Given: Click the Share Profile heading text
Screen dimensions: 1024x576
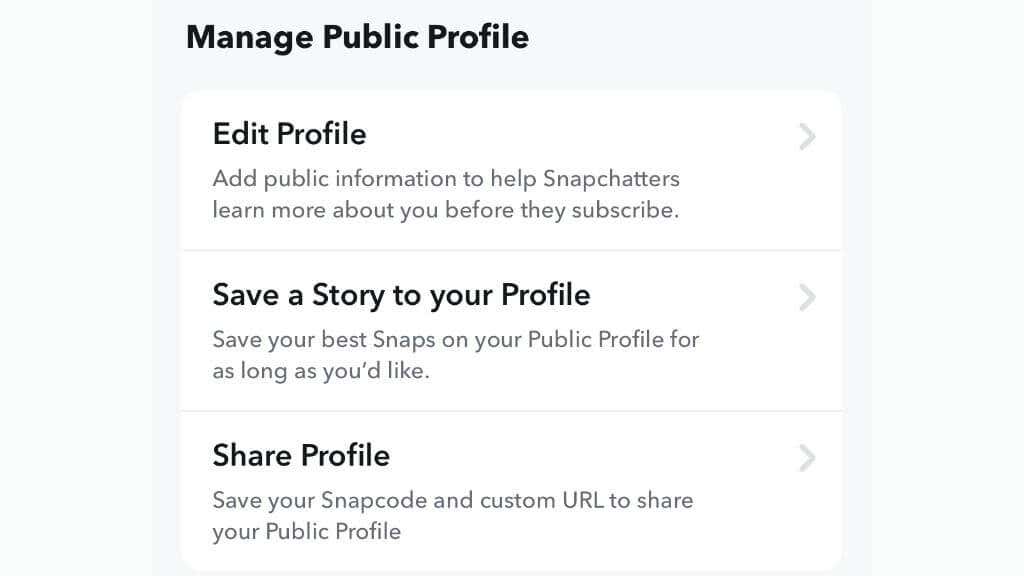Looking at the screenshot, I should 301,455.
